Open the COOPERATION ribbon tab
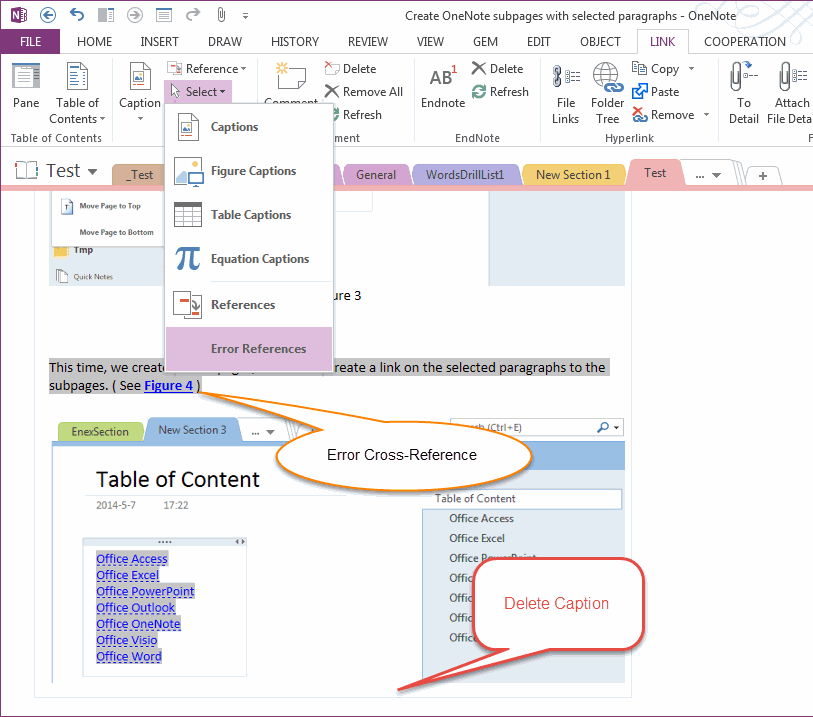Image resolution: width=813 pixels, height=717 pixels. 745,41
